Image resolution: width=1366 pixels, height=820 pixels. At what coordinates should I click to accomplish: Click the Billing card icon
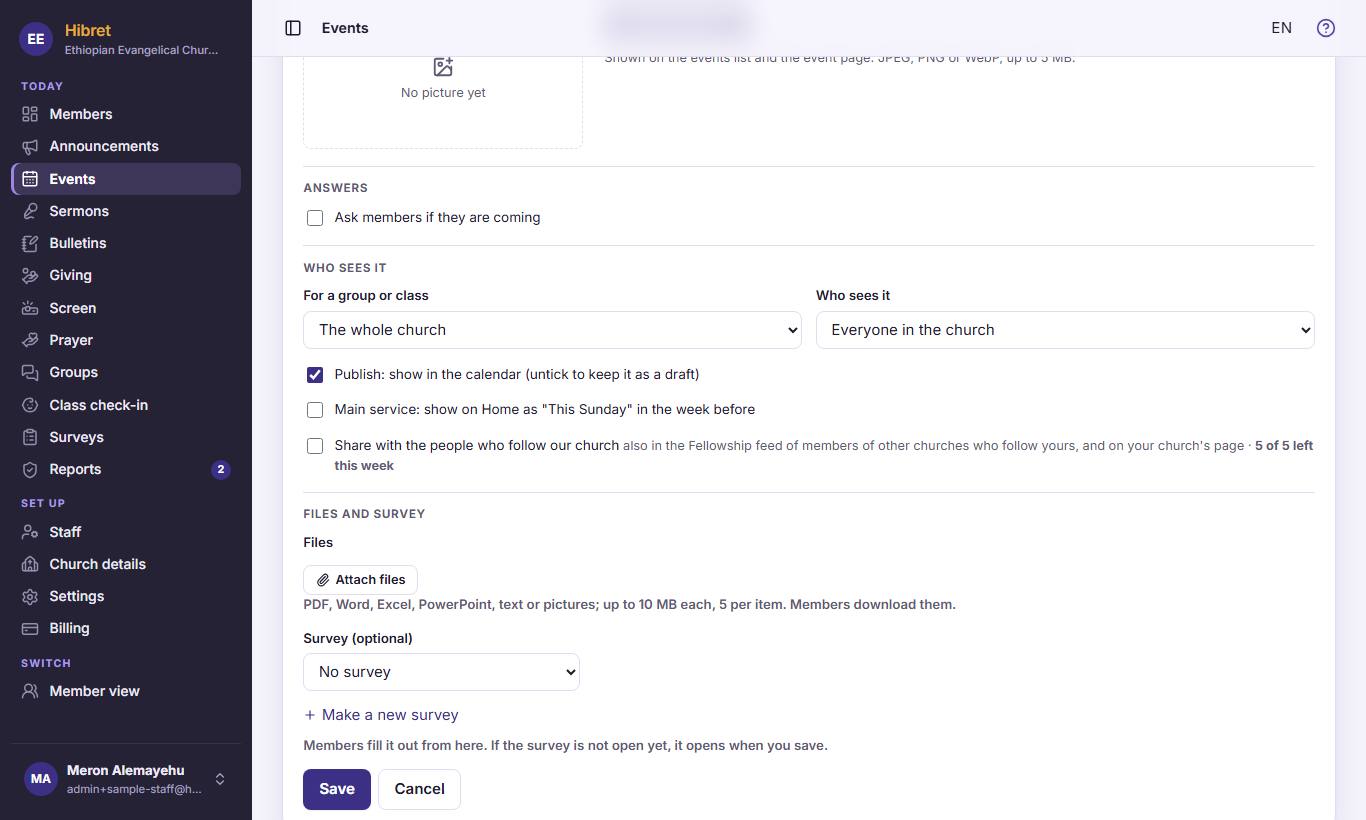(30, 628)
